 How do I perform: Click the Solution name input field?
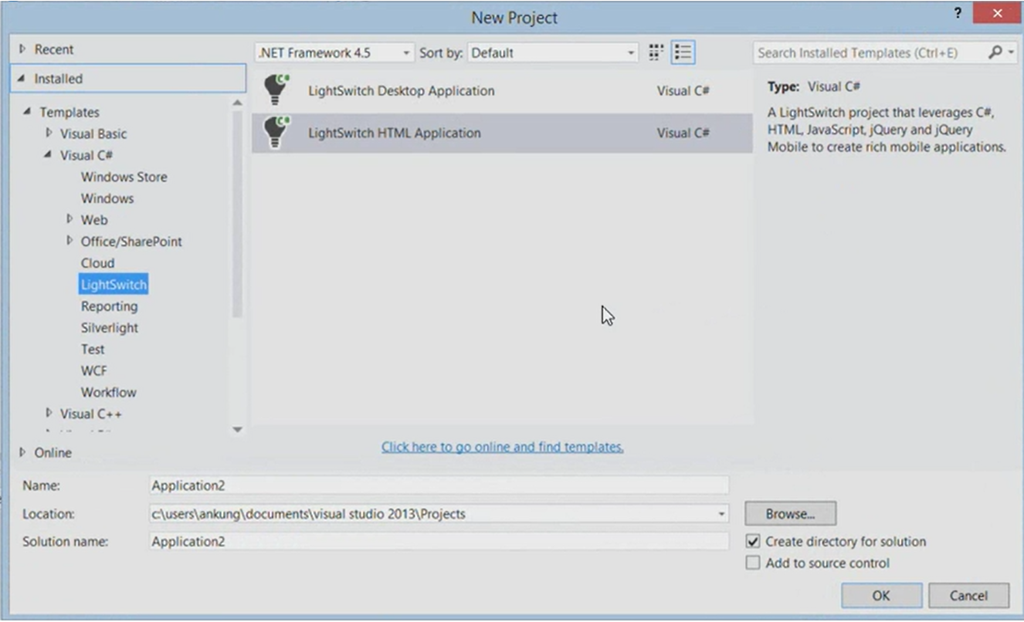(x=439, y=542)
